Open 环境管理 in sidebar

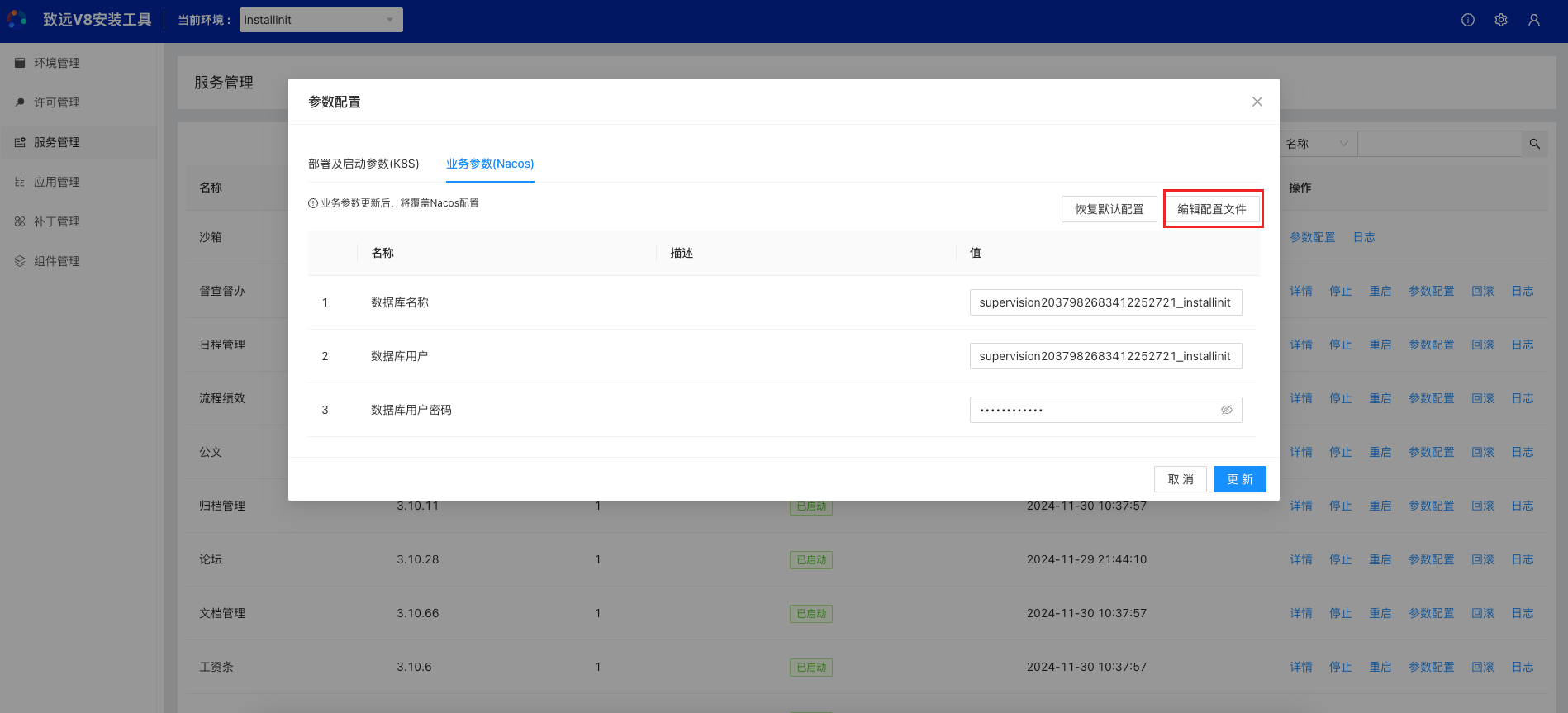pos(57,63)
